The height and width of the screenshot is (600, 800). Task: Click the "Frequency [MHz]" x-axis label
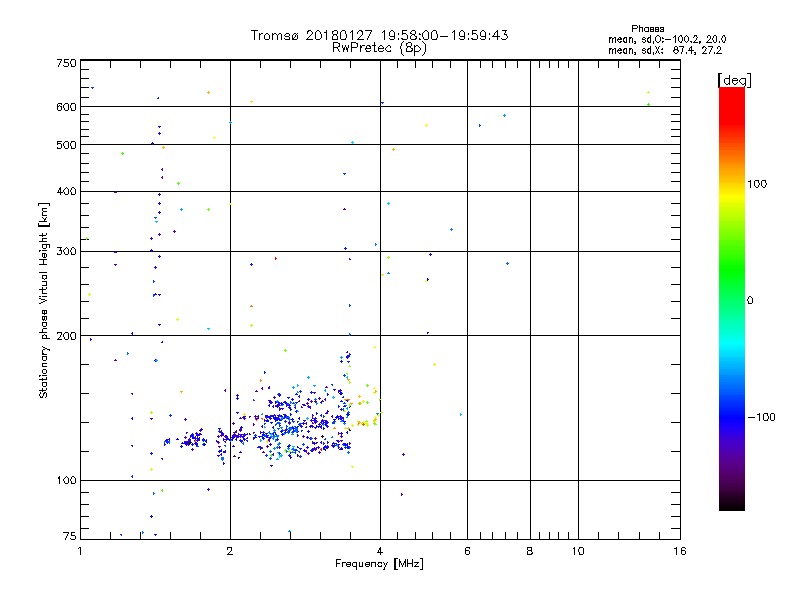[x=379, y=564]
